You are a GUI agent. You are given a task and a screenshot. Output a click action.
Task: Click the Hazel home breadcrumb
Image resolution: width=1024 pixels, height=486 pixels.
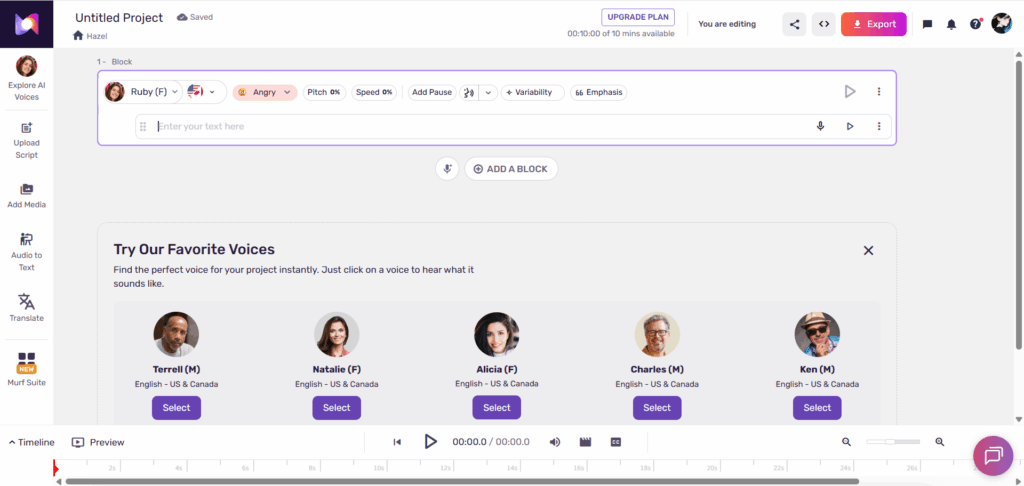(90, 36)
